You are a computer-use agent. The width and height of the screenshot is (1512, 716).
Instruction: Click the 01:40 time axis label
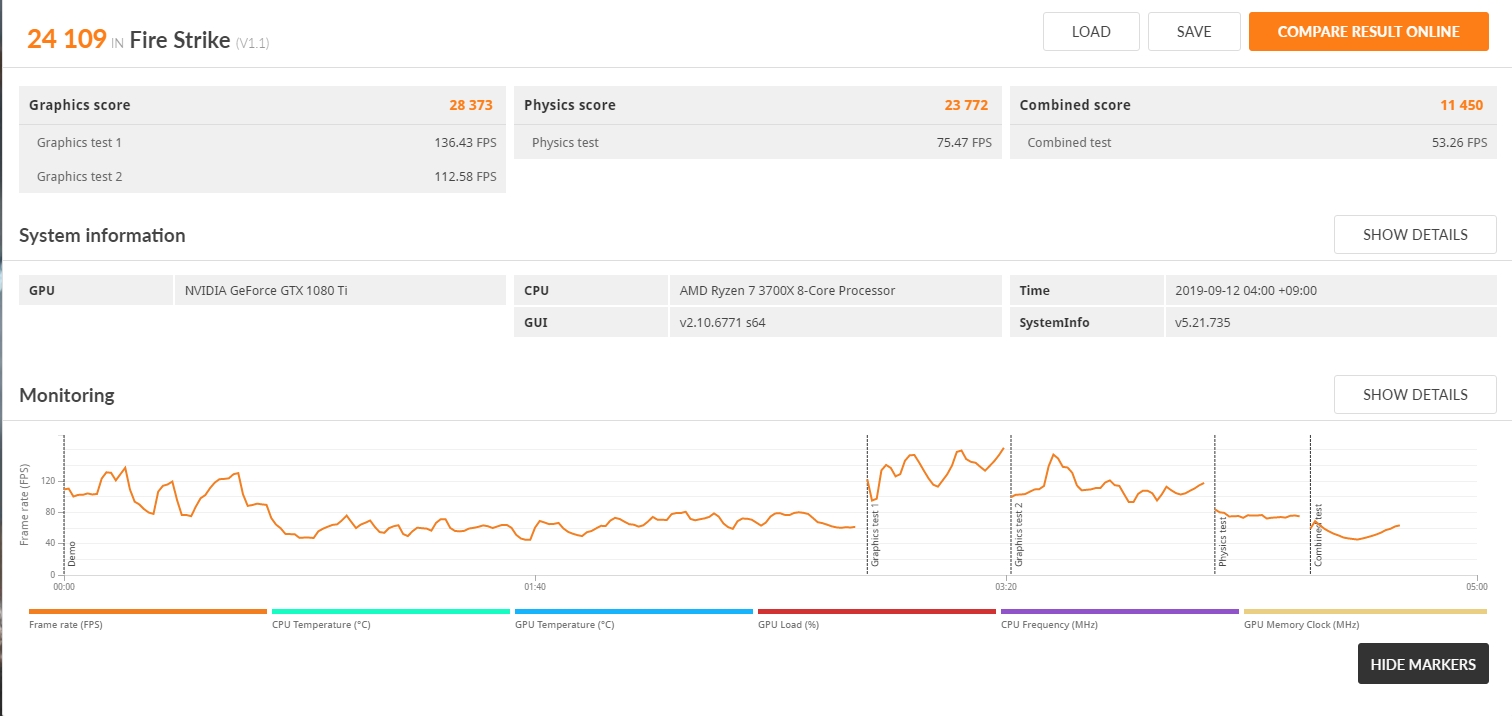[x=535, y=586]
